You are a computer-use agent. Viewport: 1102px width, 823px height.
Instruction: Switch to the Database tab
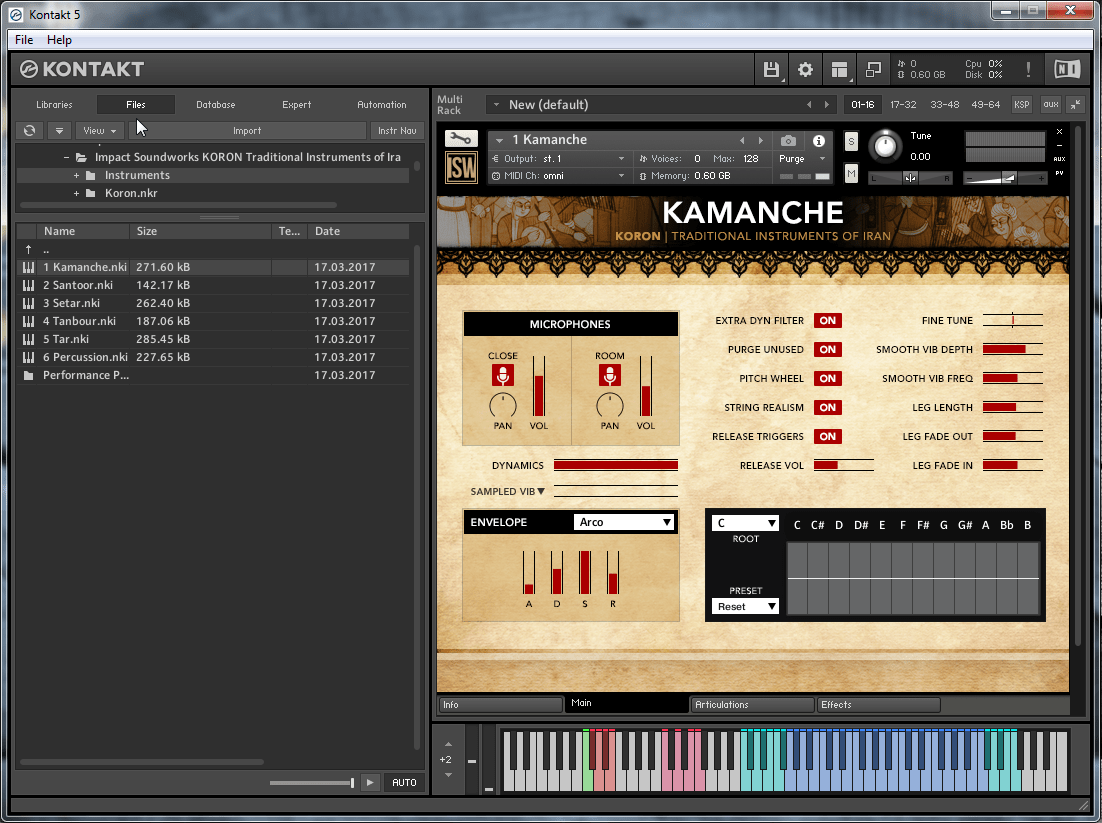click(216, 105)
